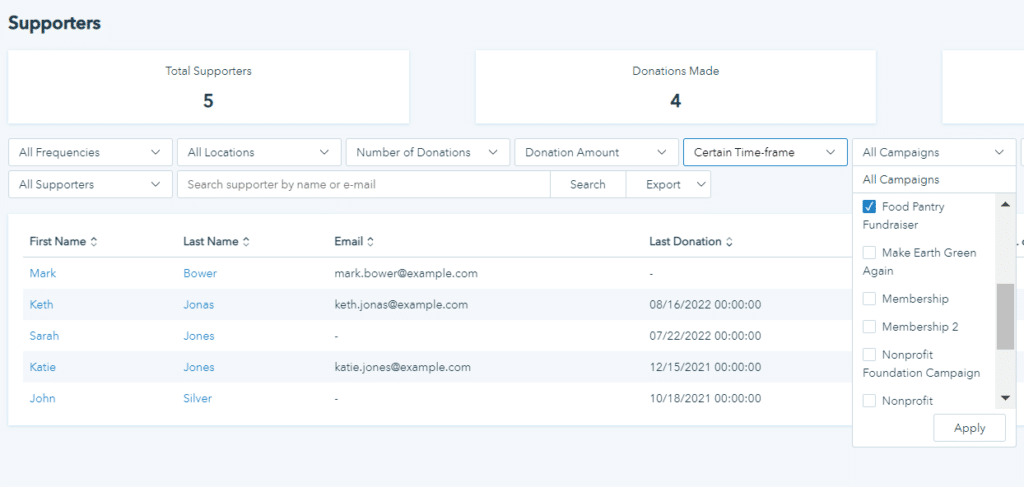Open Number of Donations dropdown
The image size is (1024, 487).
(428, 152)
